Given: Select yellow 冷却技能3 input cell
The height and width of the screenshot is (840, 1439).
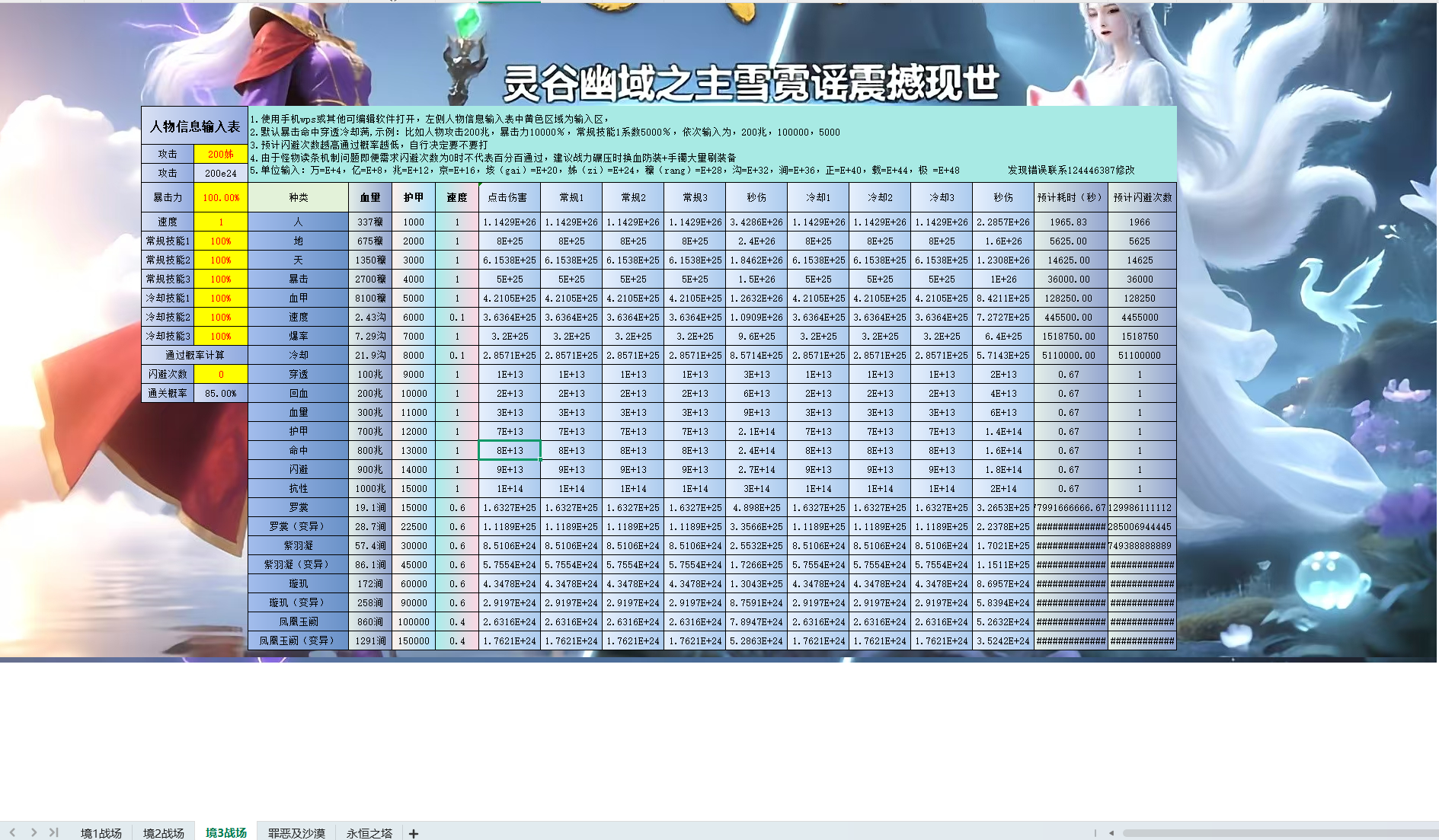Looking at the screenshot, I should pos(221,336).
